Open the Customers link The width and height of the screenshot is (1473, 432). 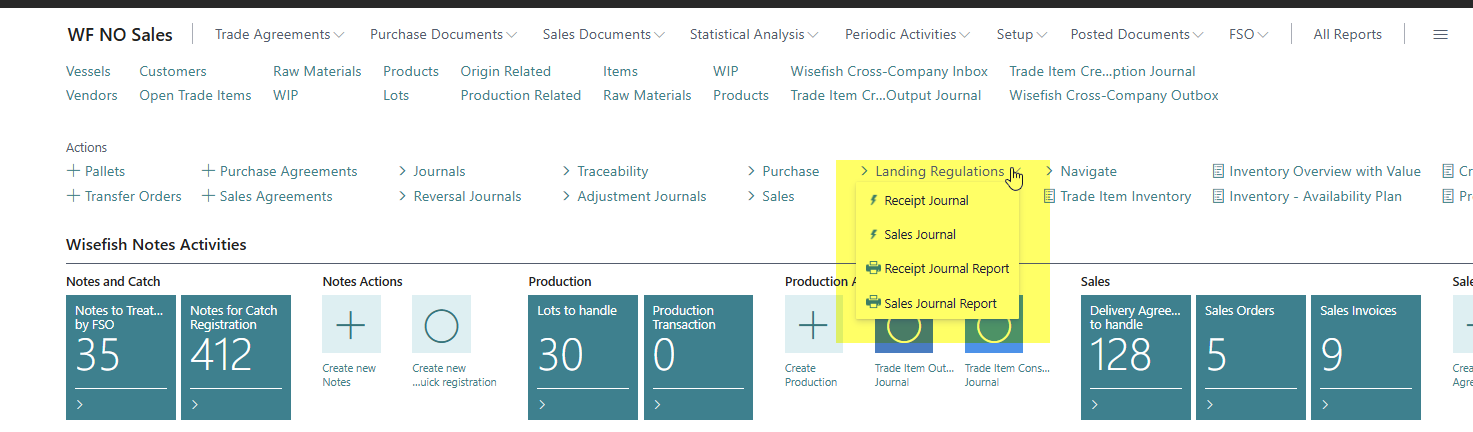[173, 71]
